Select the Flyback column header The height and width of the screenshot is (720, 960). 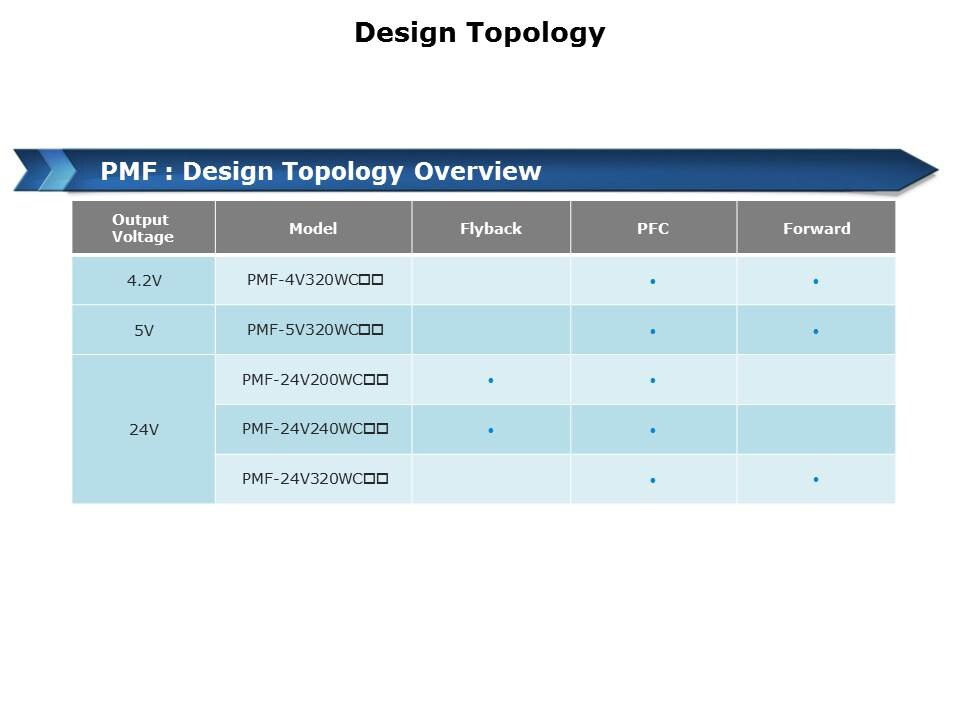(491, 228)
